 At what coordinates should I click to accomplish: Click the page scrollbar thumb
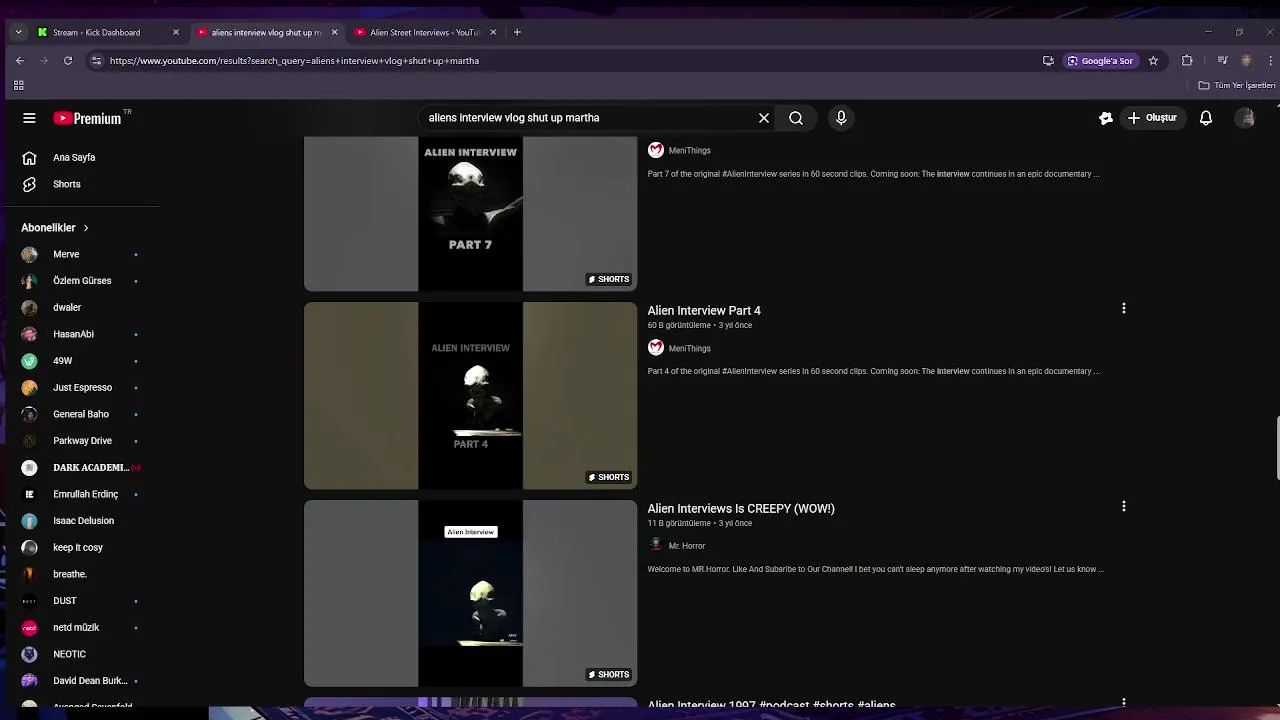coord(1277,450)
